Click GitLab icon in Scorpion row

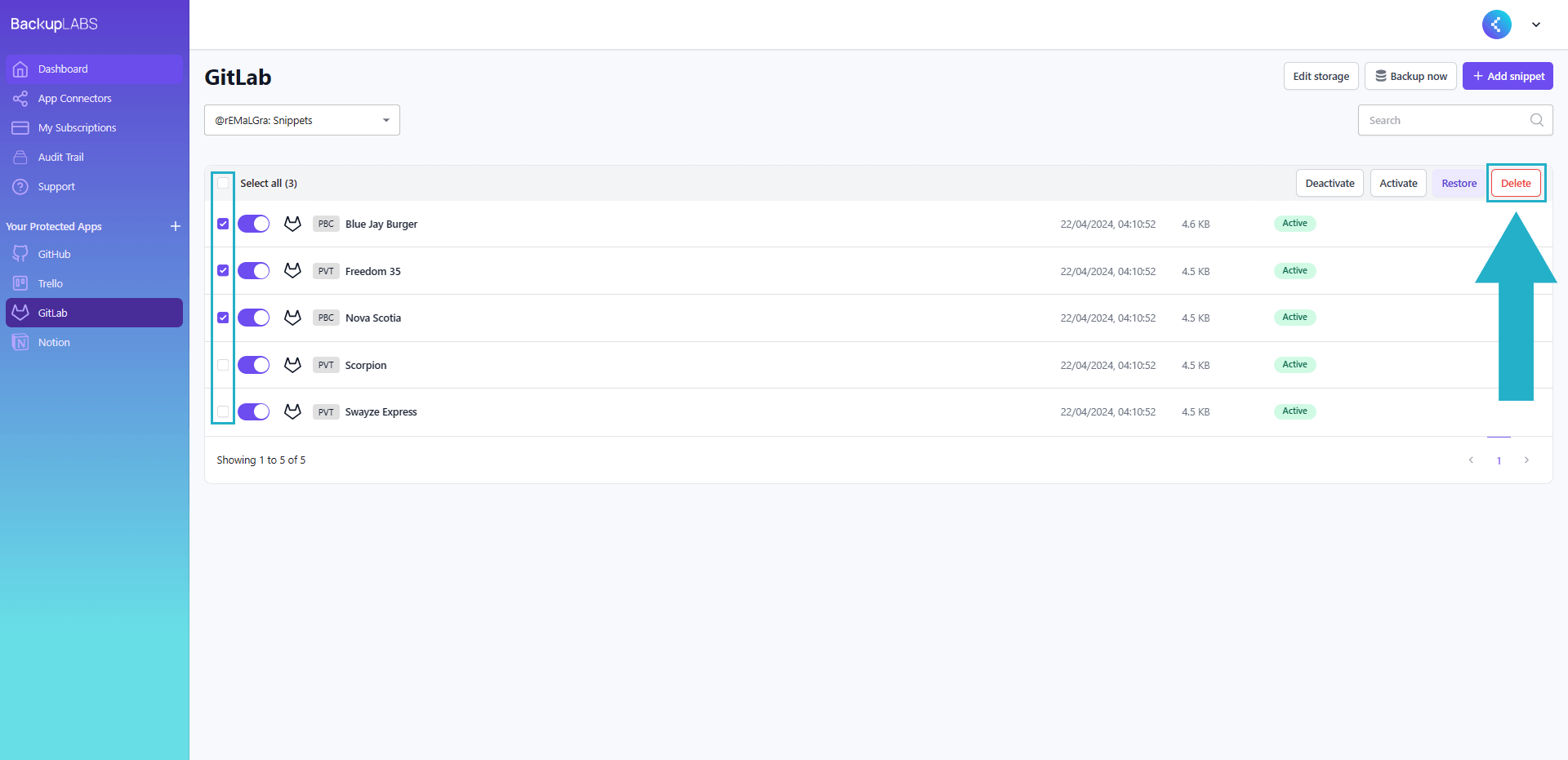click(x=292, y=365)
